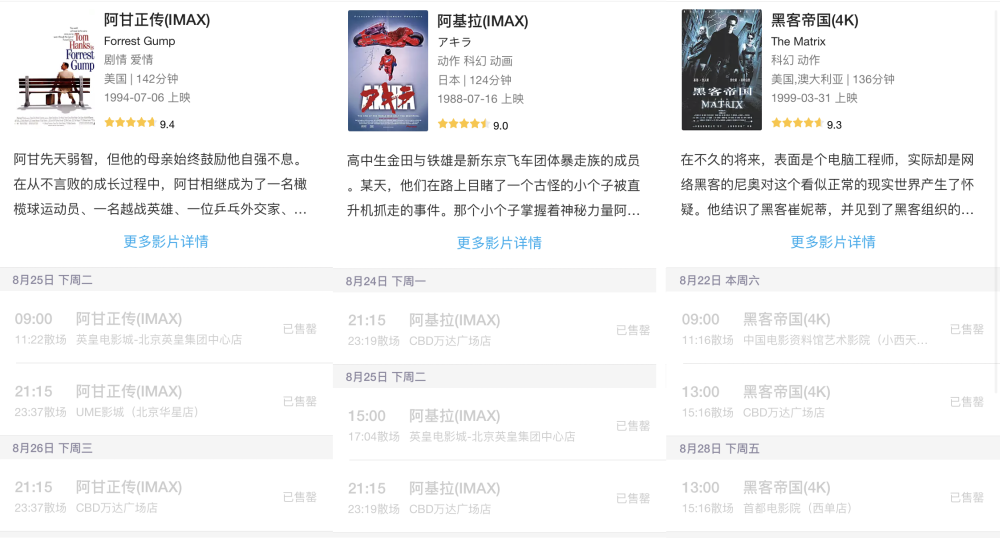Click the 阿基拉 9.0 star rating
Viewport: 1000px width, 538px height.
pos(473,124)
